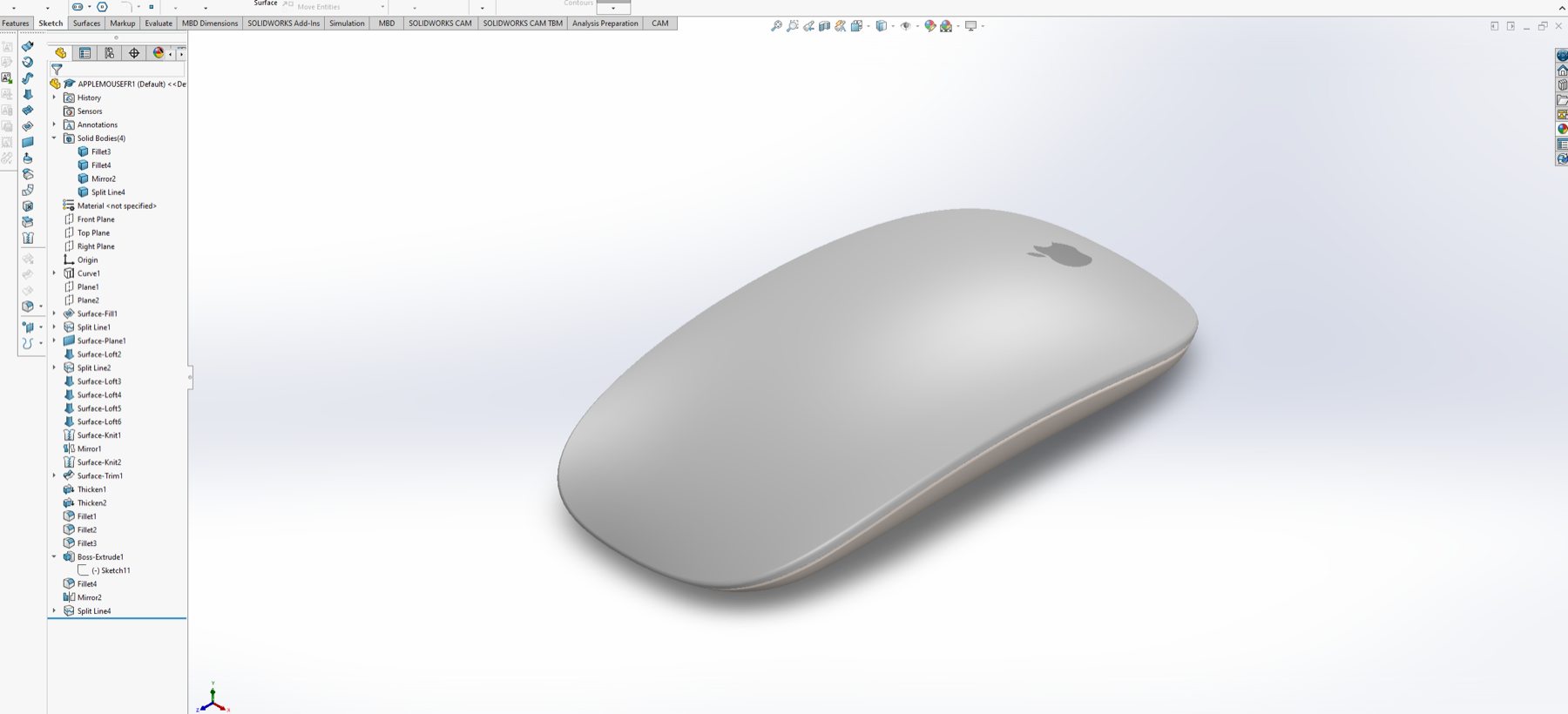The image size is (1568, 714).
Task: Select the Extruded Surface tool
Action: click(x=28, y=46)
